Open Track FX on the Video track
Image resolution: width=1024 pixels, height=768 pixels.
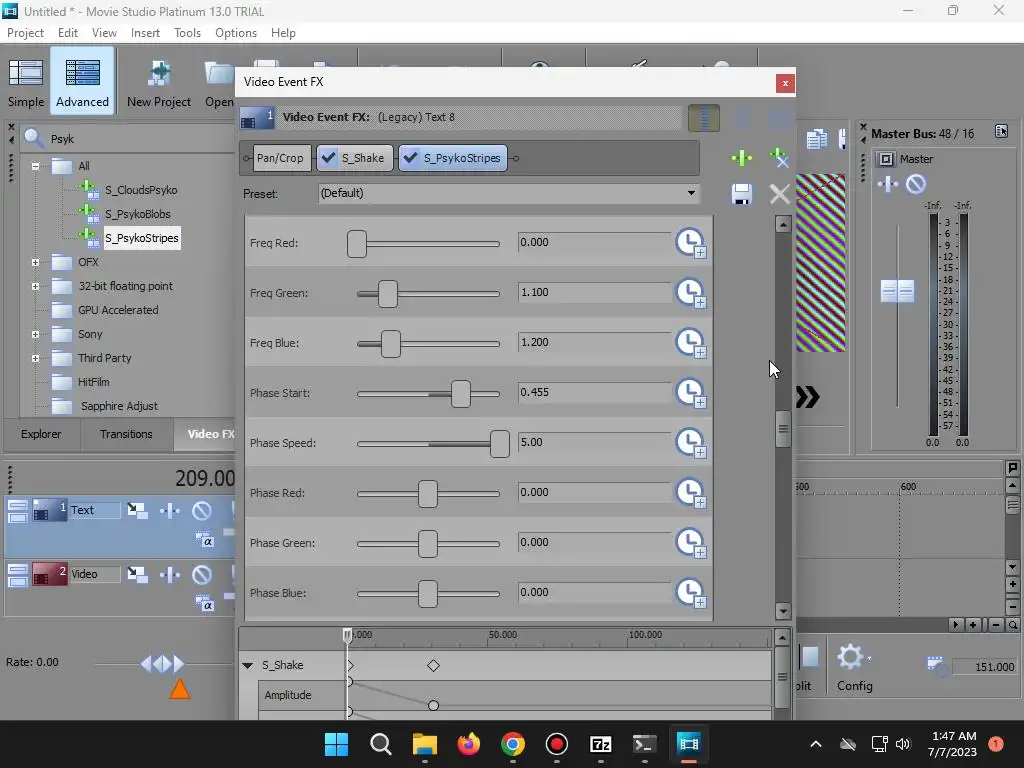click(170, 575)
